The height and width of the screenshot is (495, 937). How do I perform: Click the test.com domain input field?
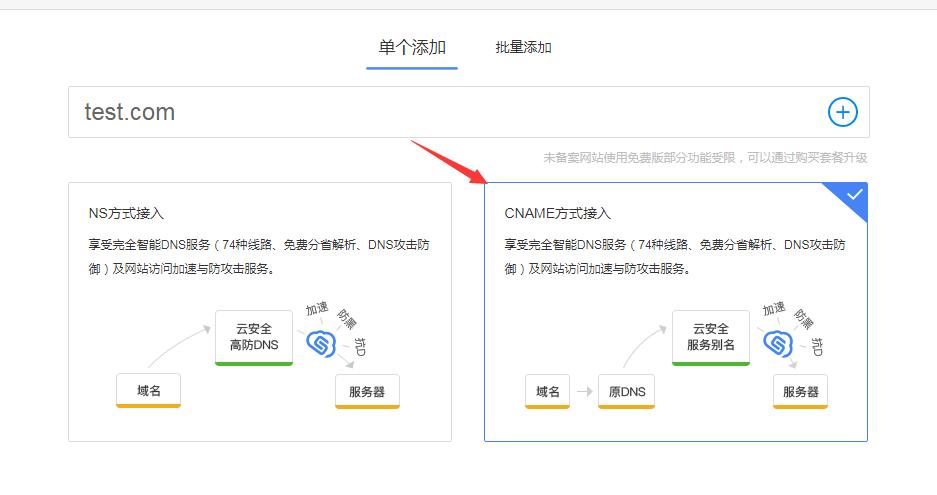coord(440,112)
